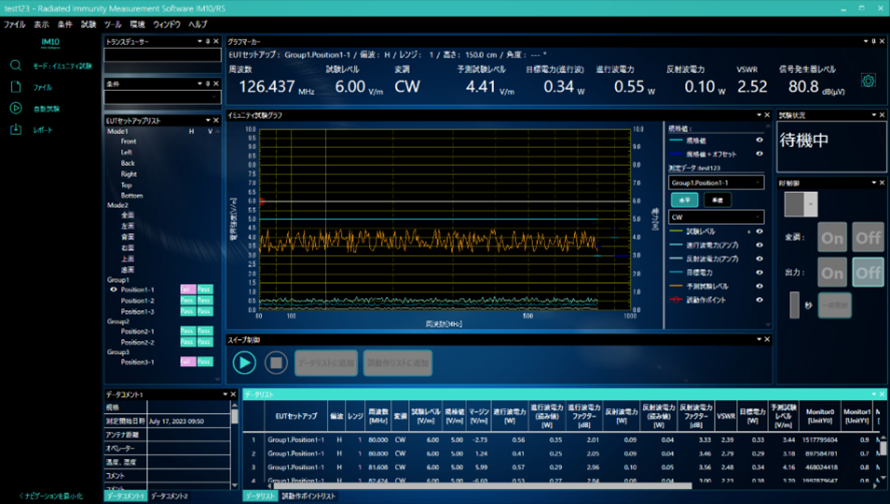Toggle eye icon for 誤動作ポイント
Viewport: 890px width, 504px height.
759,299
